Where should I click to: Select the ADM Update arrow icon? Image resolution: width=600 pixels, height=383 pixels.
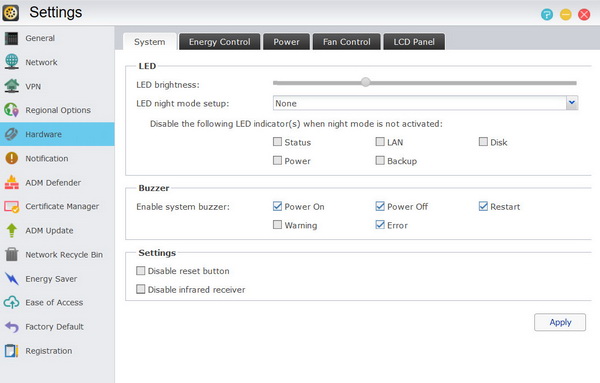(x=11, y=230)
